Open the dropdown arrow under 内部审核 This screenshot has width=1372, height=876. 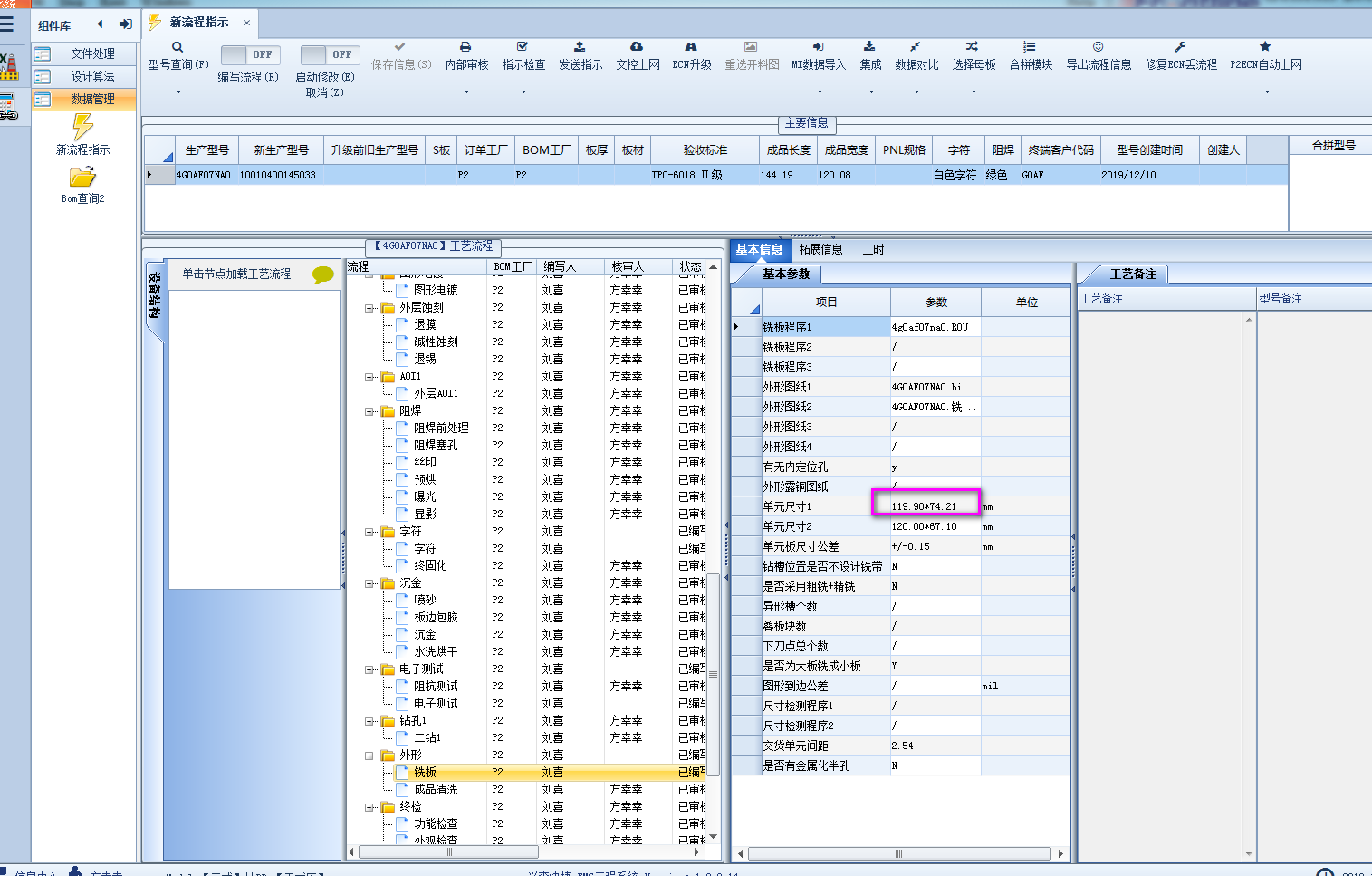click(467, 91)
